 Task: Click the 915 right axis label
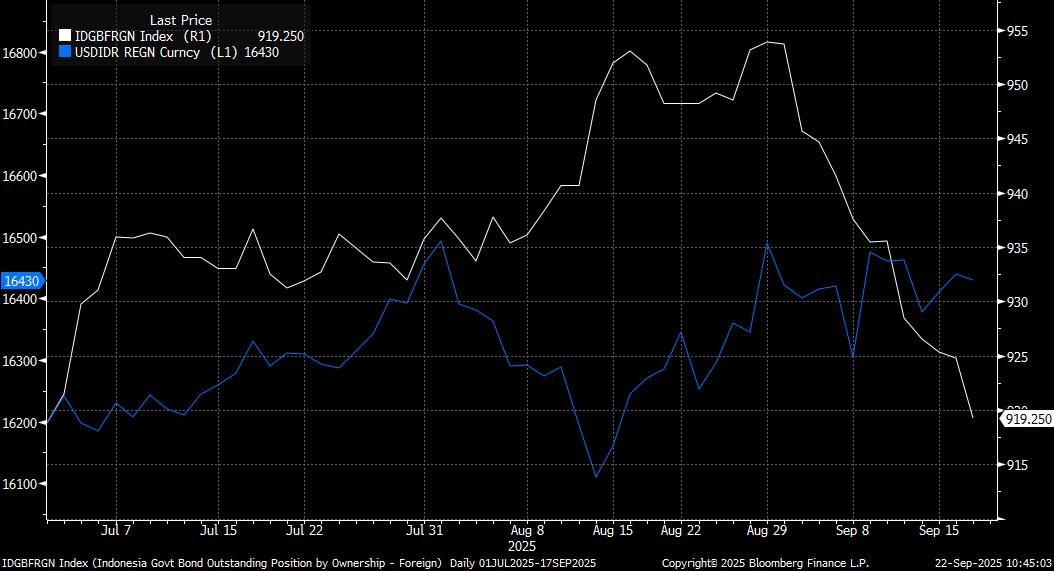click(x=1016, y=464)
